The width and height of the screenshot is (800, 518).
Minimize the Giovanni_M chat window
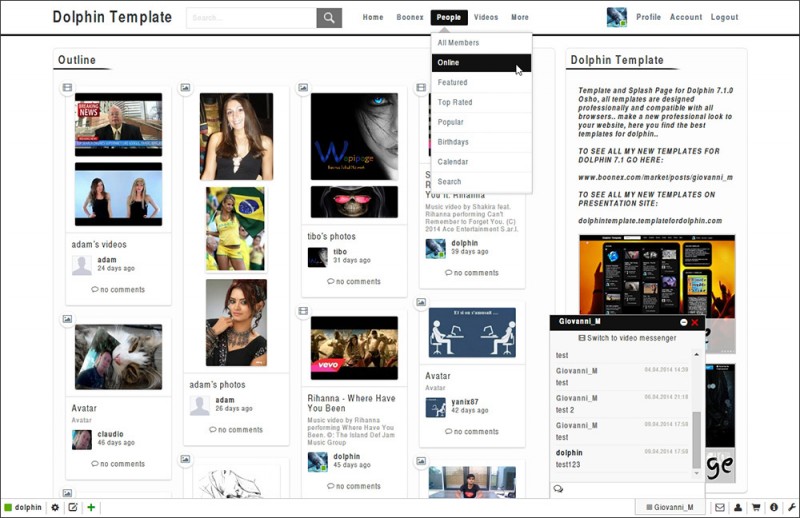point(684,322)
